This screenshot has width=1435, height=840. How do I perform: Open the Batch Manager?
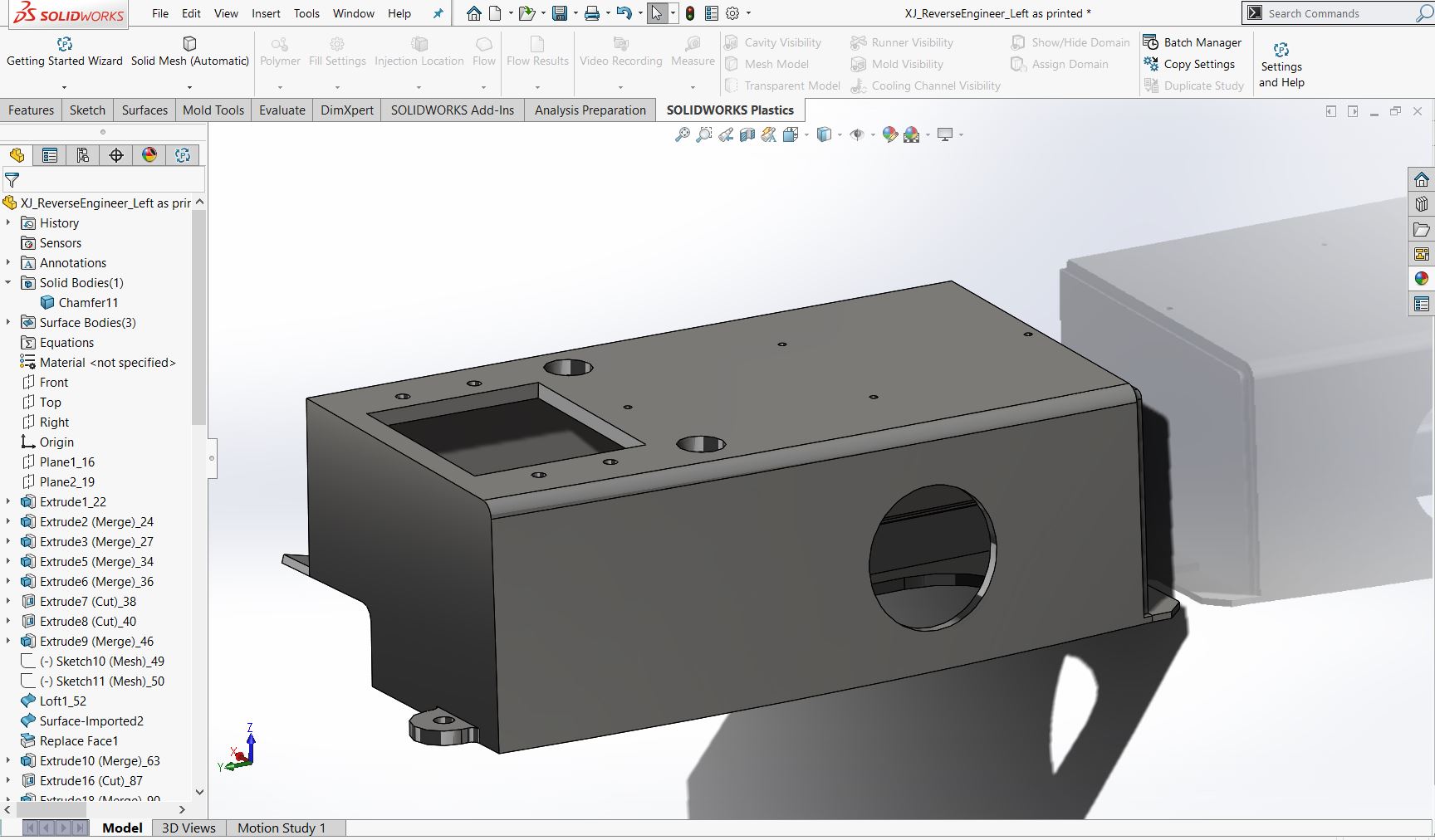tap(1193, 42)
